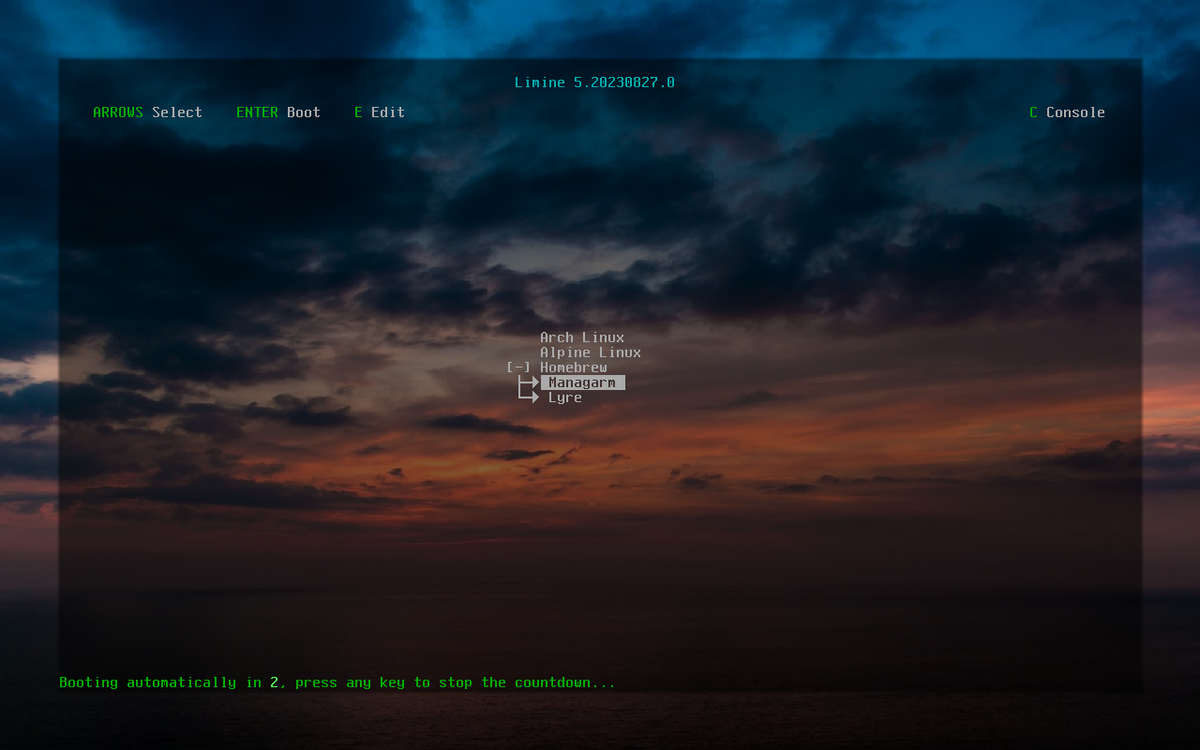Click the Limine 5.20230827.0 version title
This screenshot has width=1200, height=750.
point(595,82)
